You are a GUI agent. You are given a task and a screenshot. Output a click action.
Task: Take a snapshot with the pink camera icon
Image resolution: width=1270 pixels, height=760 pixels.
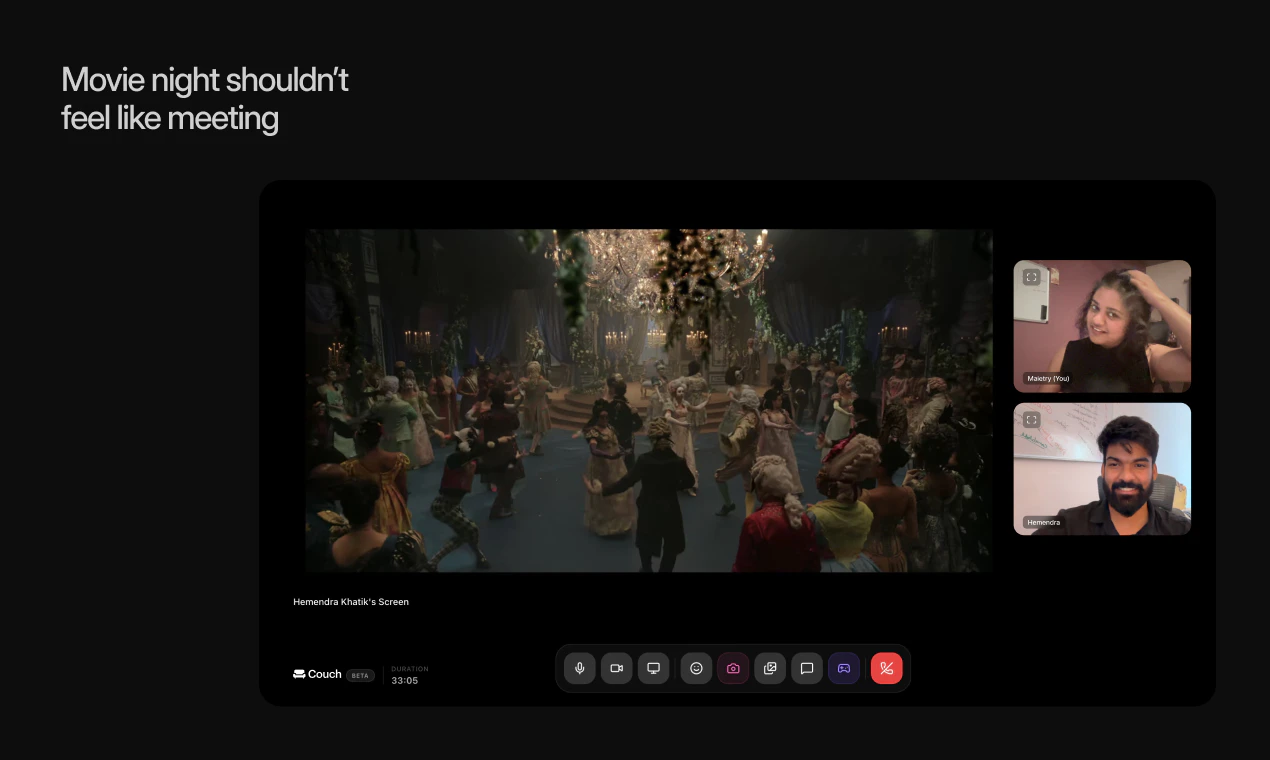tap(733, 668)
